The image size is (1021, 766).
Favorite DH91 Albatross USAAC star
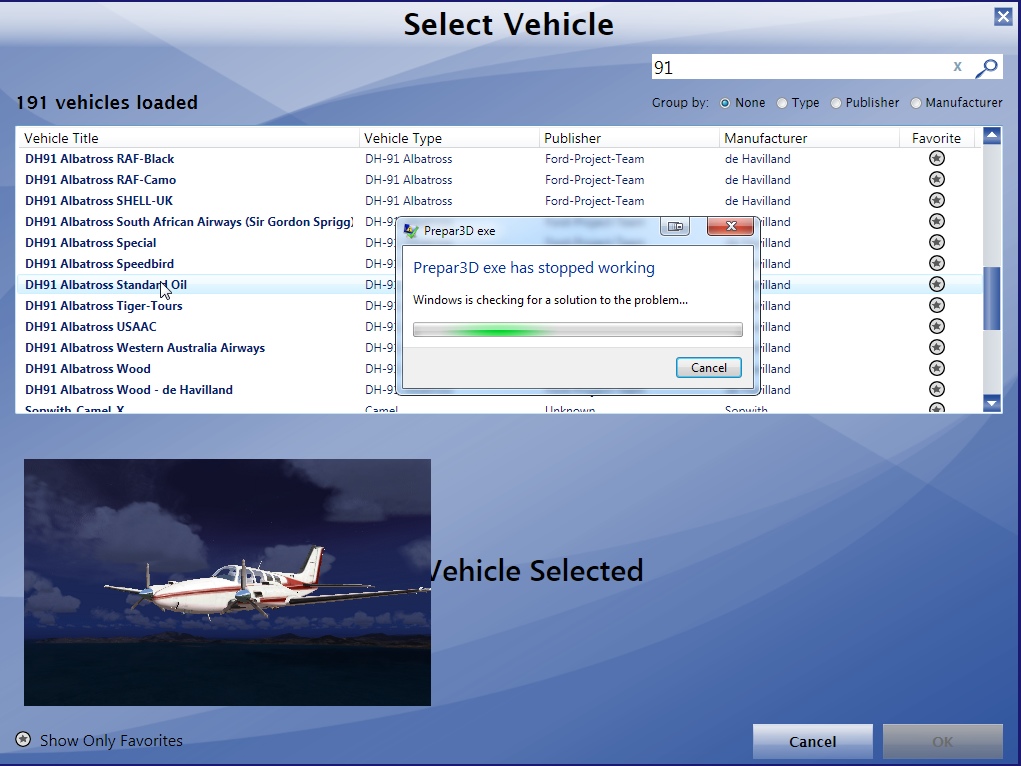(x=936, y=326)
